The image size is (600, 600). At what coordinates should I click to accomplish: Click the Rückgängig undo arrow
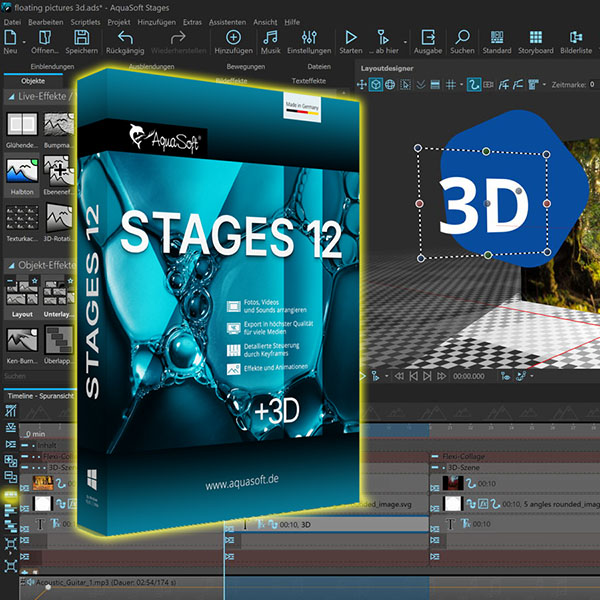click(126, 38)
